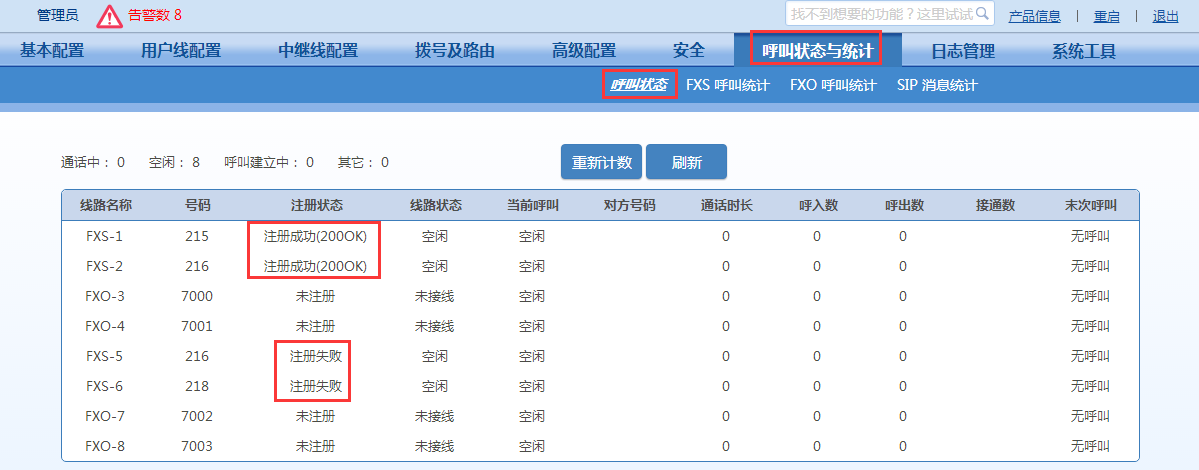This screenshot has height=470, width=1199.
Task: Open the 系统工具 menu
Action: point(1083,51)
